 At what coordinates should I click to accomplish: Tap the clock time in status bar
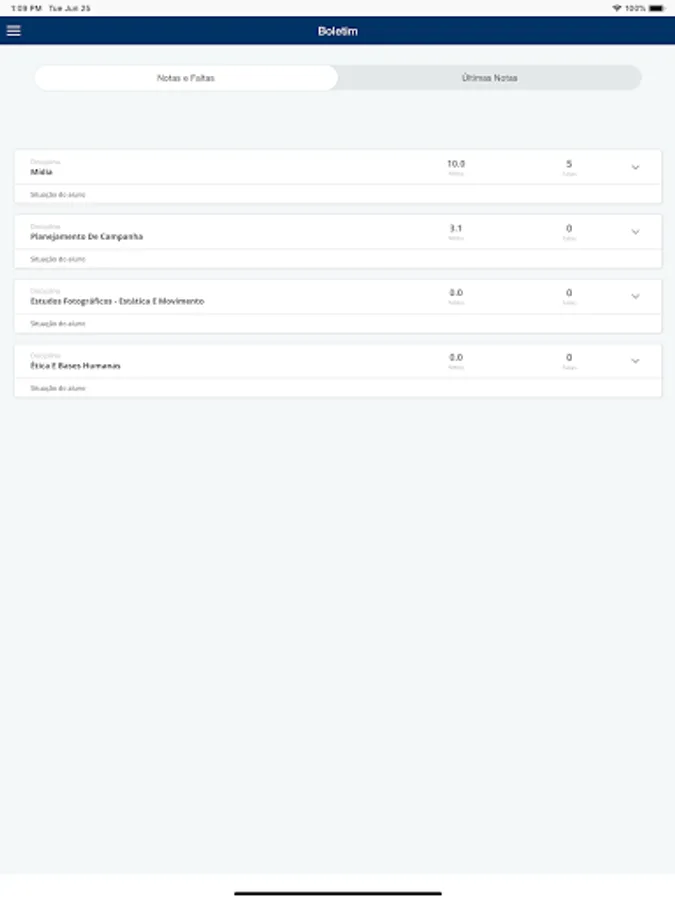[25, 7]
